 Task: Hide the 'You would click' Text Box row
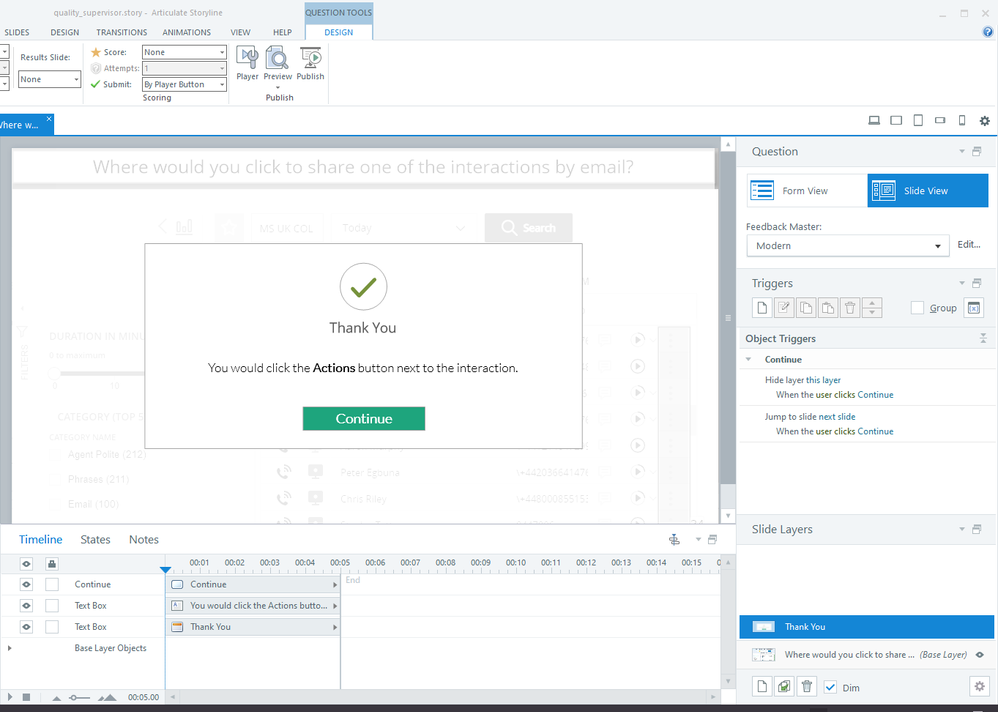click(x=26, y=605)
